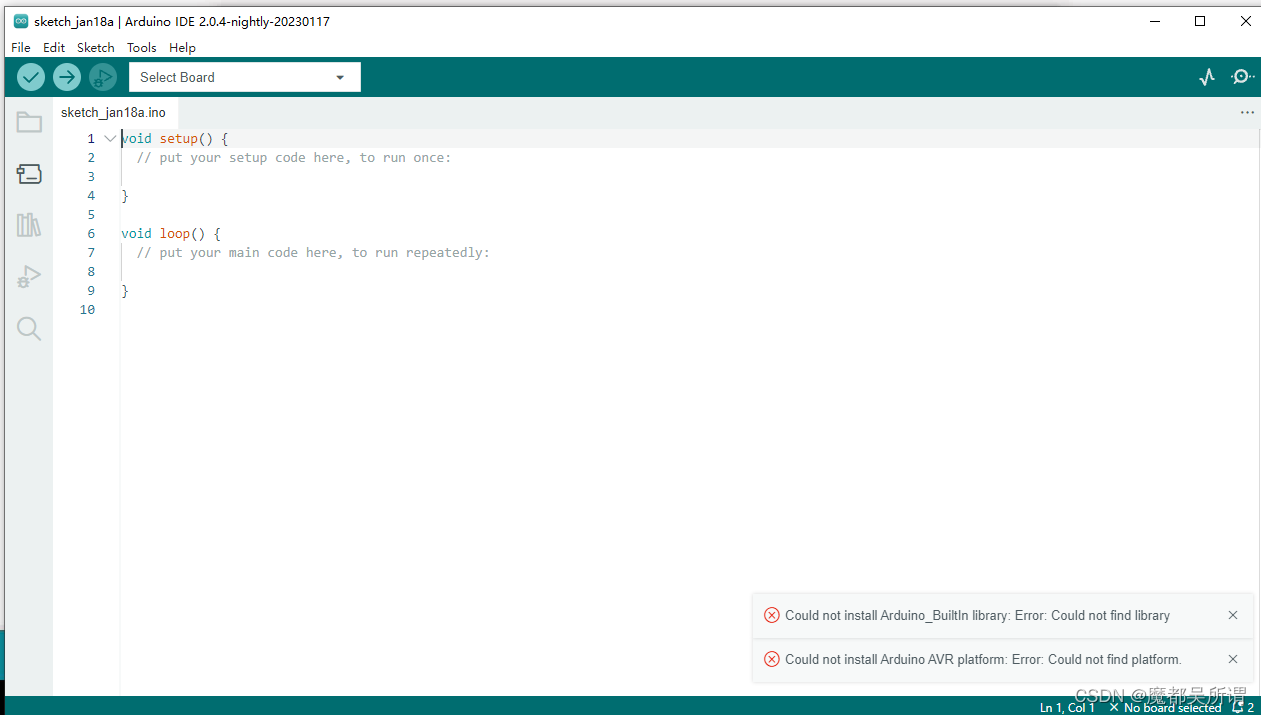
Task: Open the Serial Monitor icon
Action: click(1242, 76)
